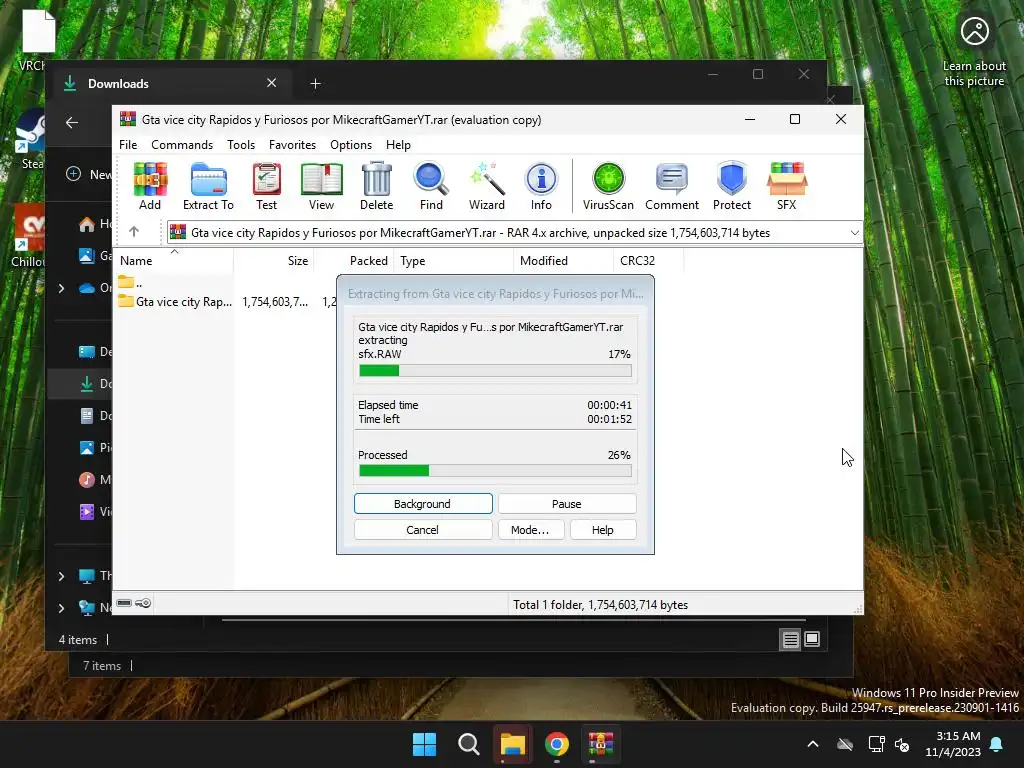Screen dimensions: 1024x768
Task: Create SFX archive via SFX icon
Action: point(786,186)
